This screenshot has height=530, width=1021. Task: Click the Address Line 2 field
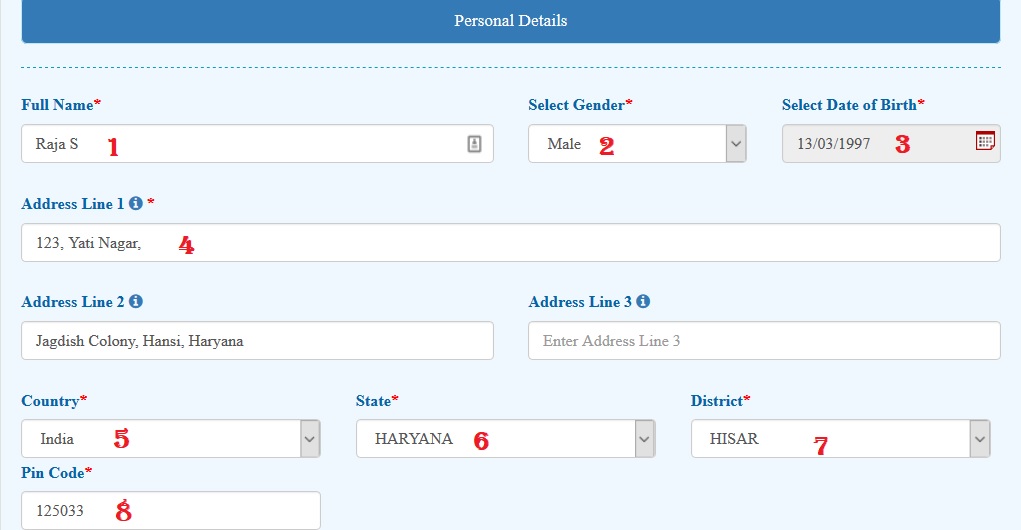coord(257,341)
